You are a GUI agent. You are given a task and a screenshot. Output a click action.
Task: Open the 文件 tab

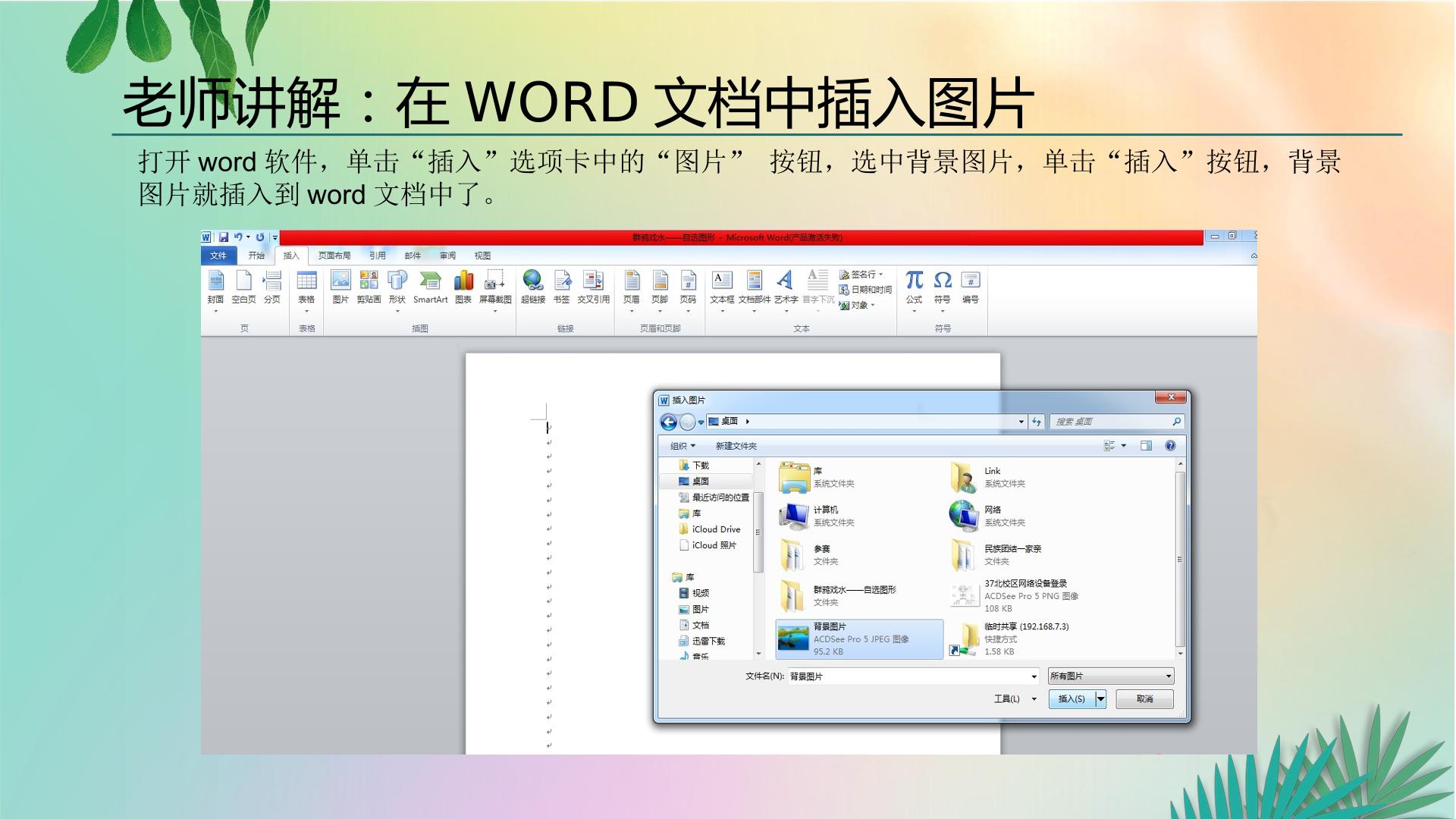click(218, 256)
